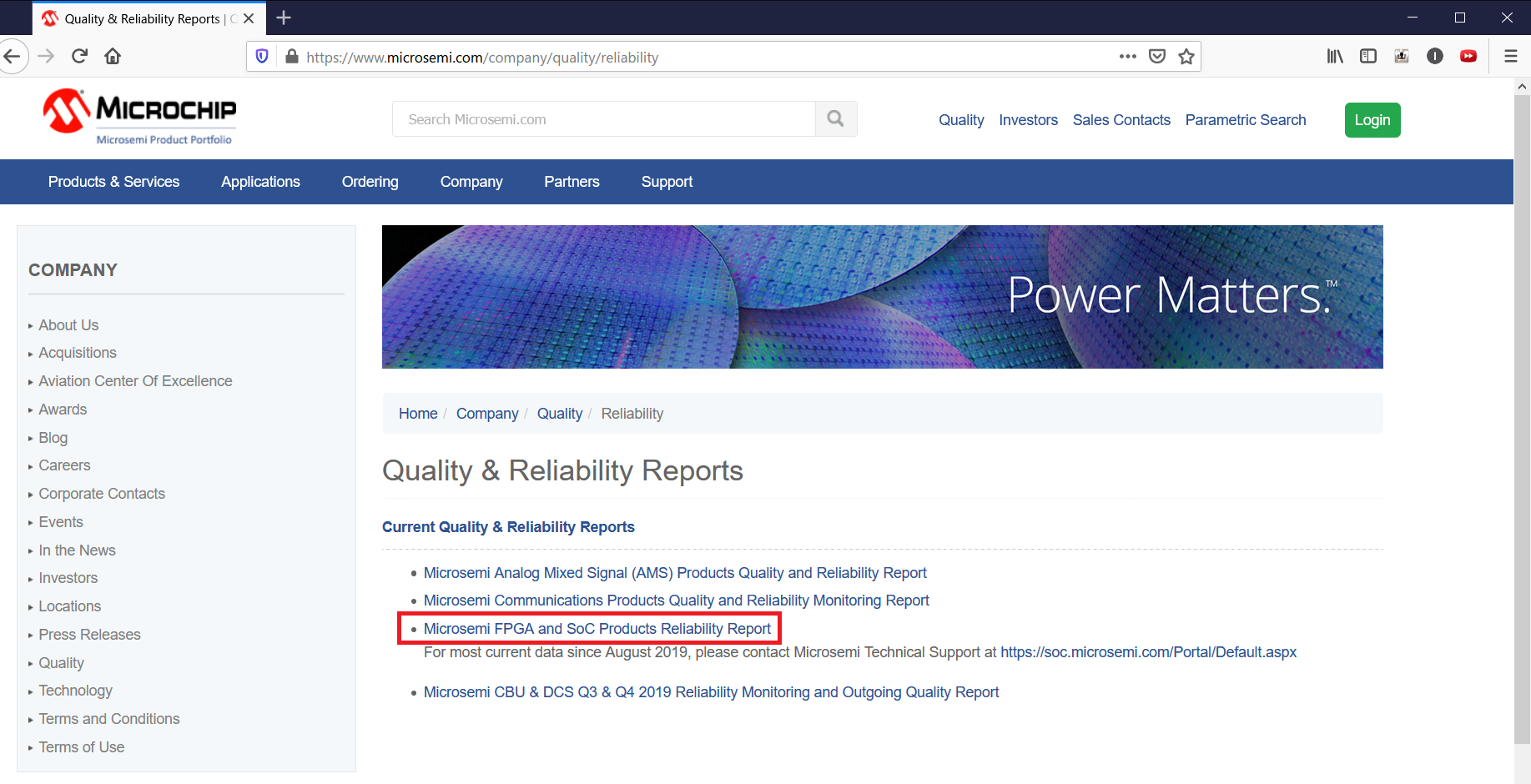Click the Search Microsemi.com input field

pos(604,119)
